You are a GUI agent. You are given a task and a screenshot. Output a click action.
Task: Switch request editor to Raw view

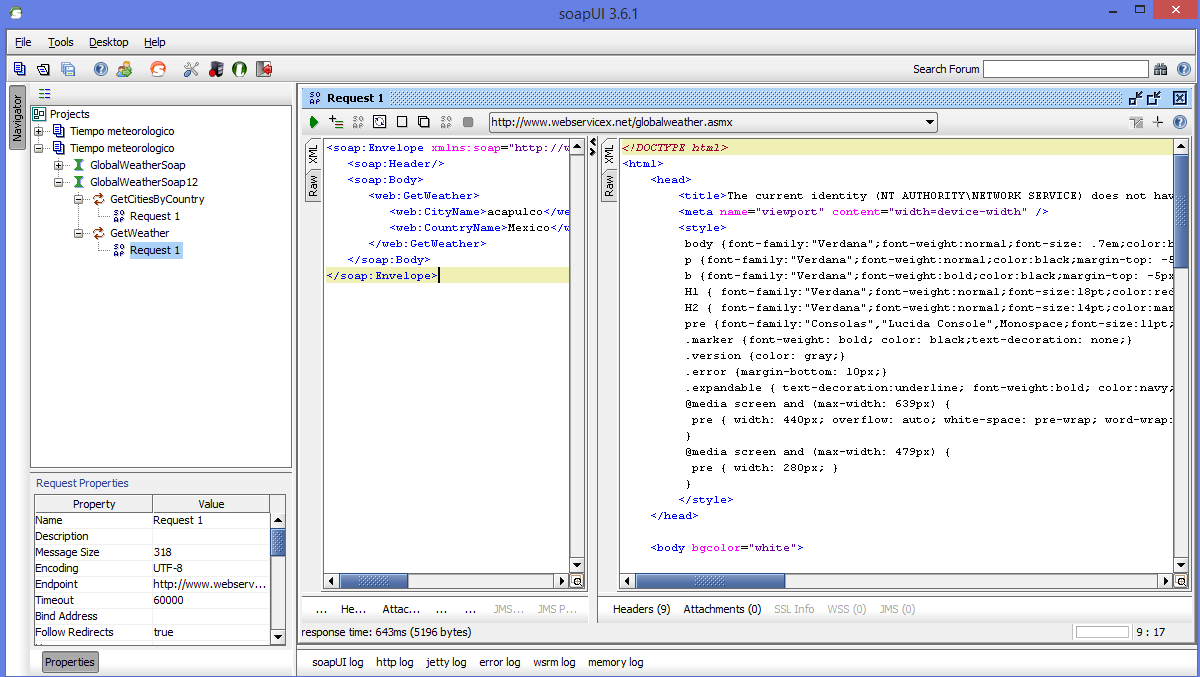point(313,185)
